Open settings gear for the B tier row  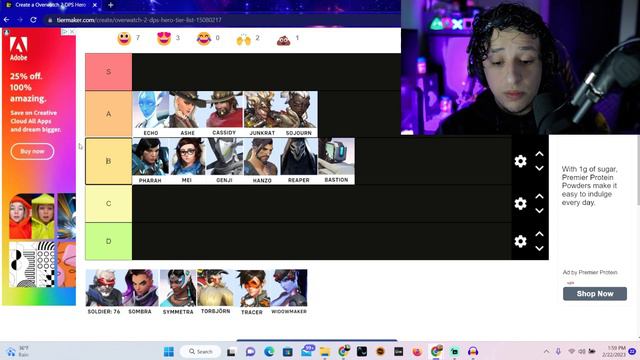click(520, 161)
